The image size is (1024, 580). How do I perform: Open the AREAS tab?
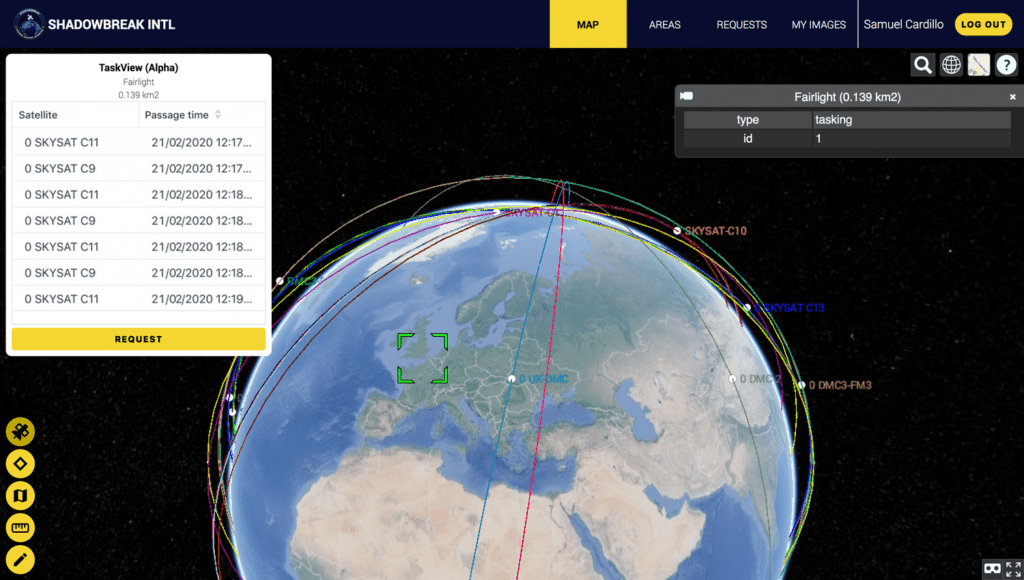665,25
